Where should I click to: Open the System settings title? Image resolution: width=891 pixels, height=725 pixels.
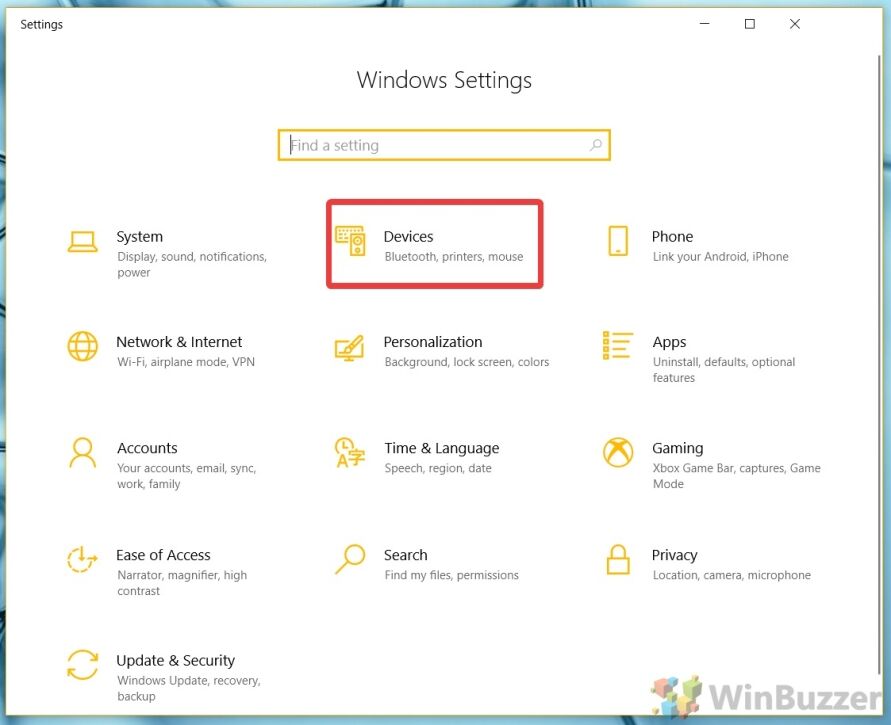click(x=139, y=236)
